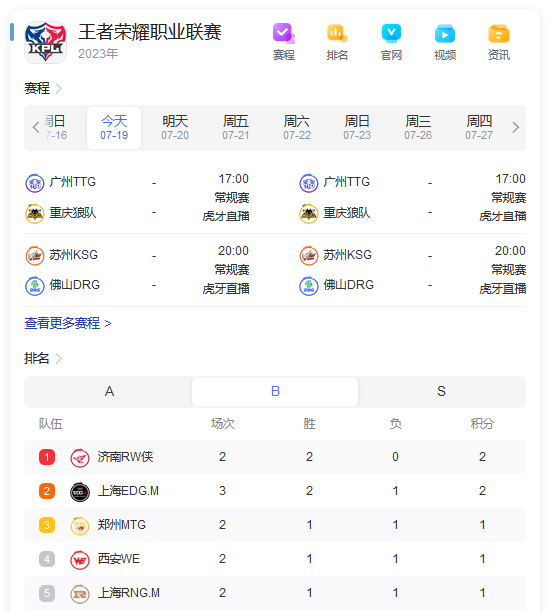Image resolution: width=553 pixels, height=612 pixels.
Task: Click the 济南RW侠 team logo
Action: (80, 457)
